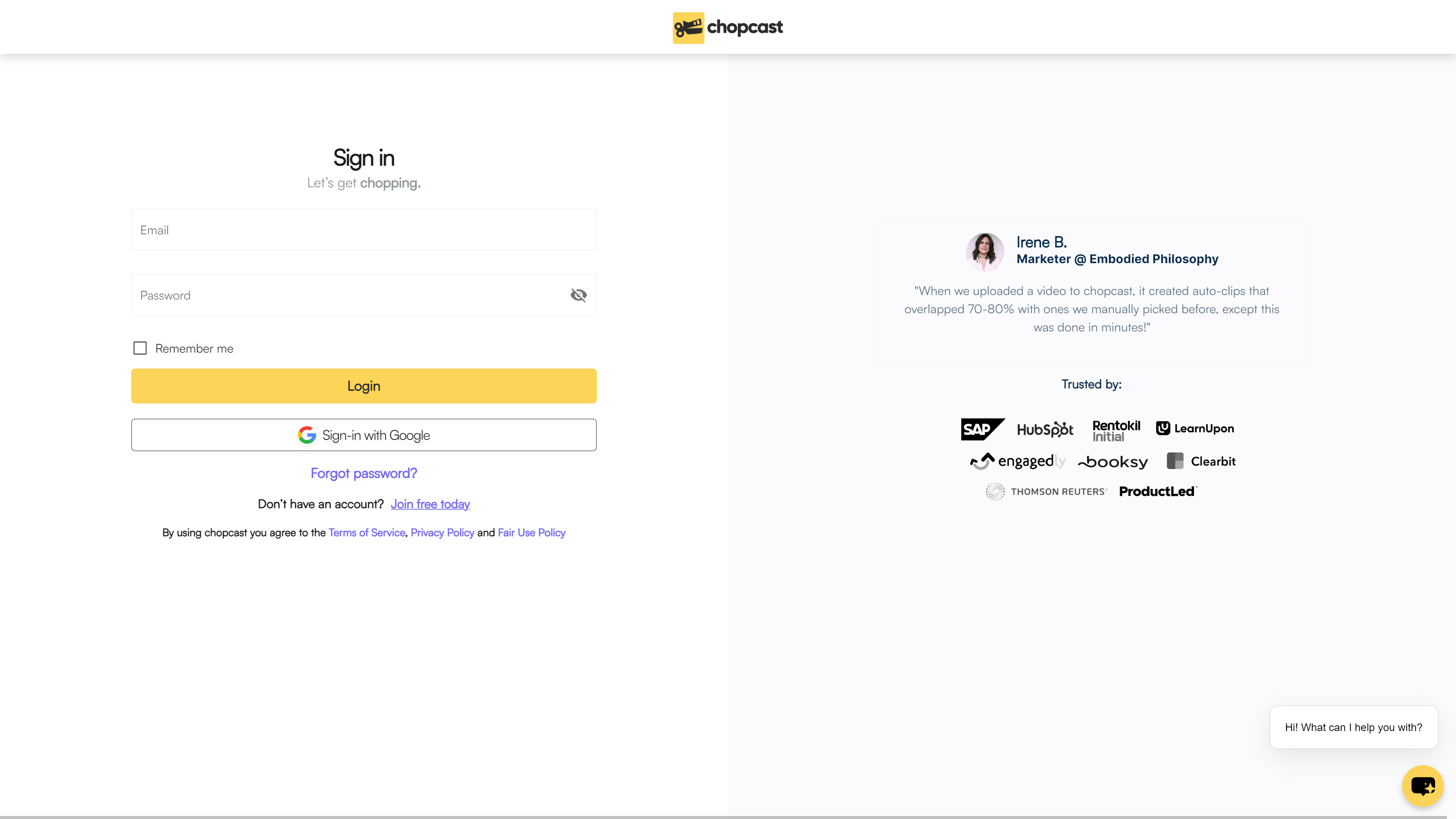Click the Rentokil Initial logo
Screen dimensions: 1456x819
[x=1116, y=431]
